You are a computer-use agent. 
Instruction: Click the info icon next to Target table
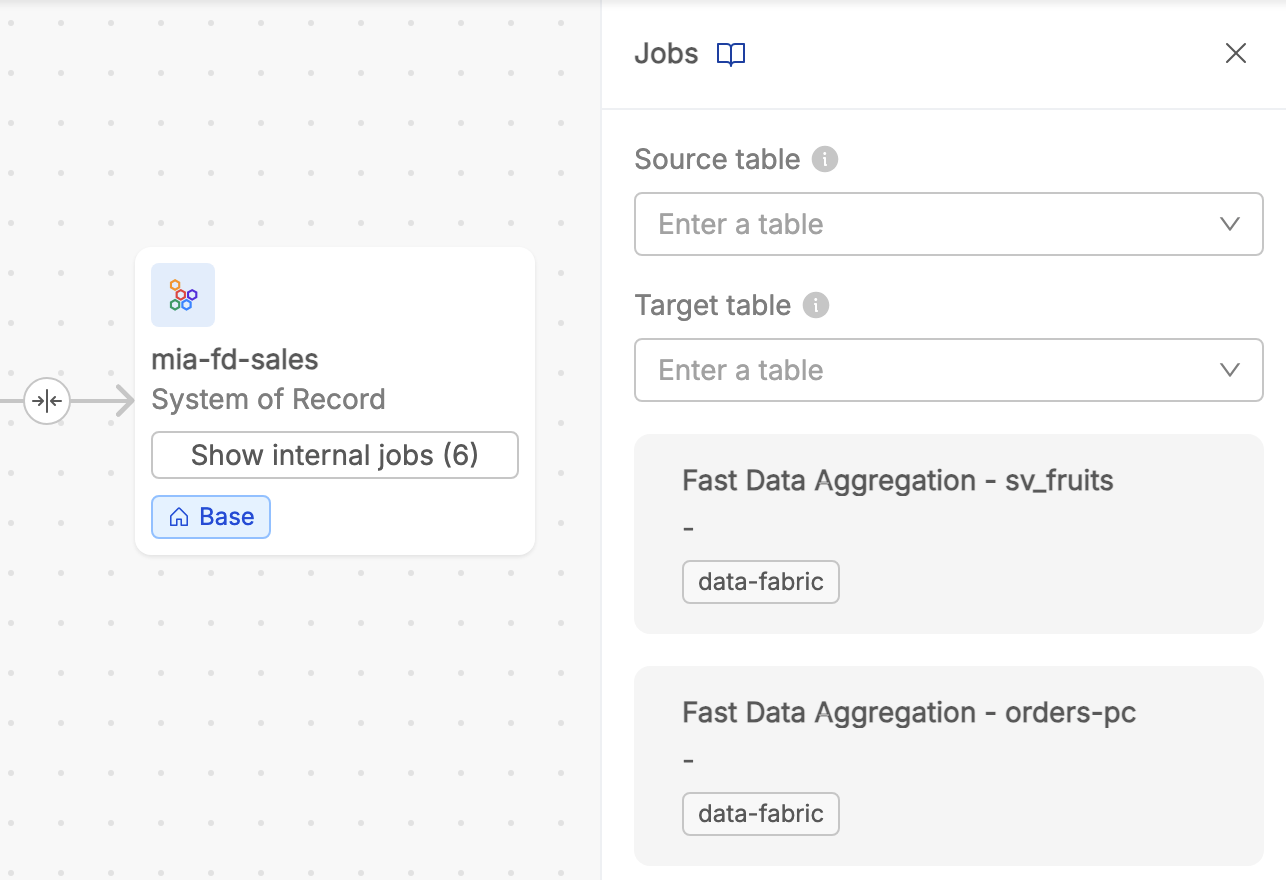coord(816,305)
